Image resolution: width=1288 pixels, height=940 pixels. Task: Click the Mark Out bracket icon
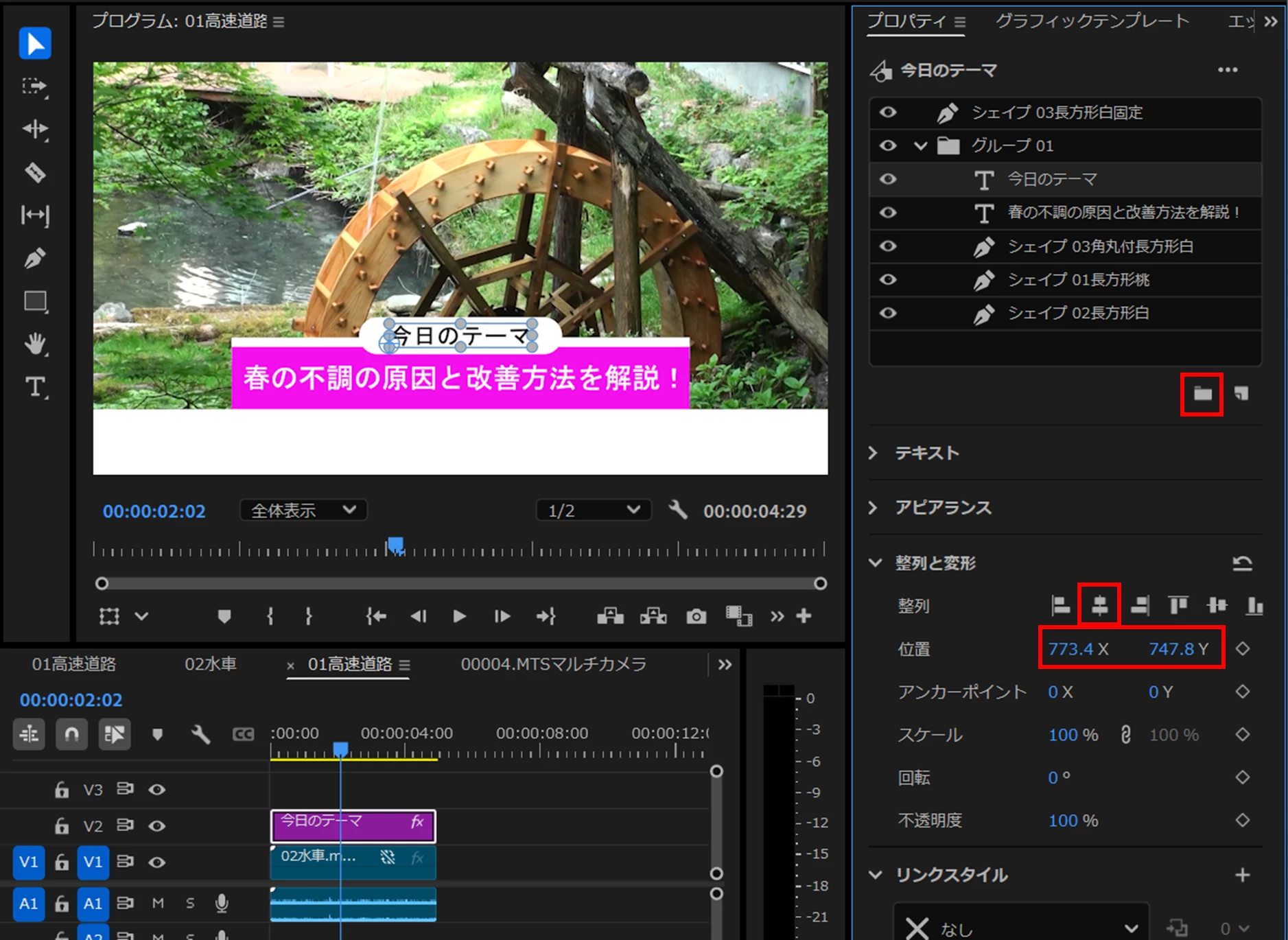click(x=309, y=616)
